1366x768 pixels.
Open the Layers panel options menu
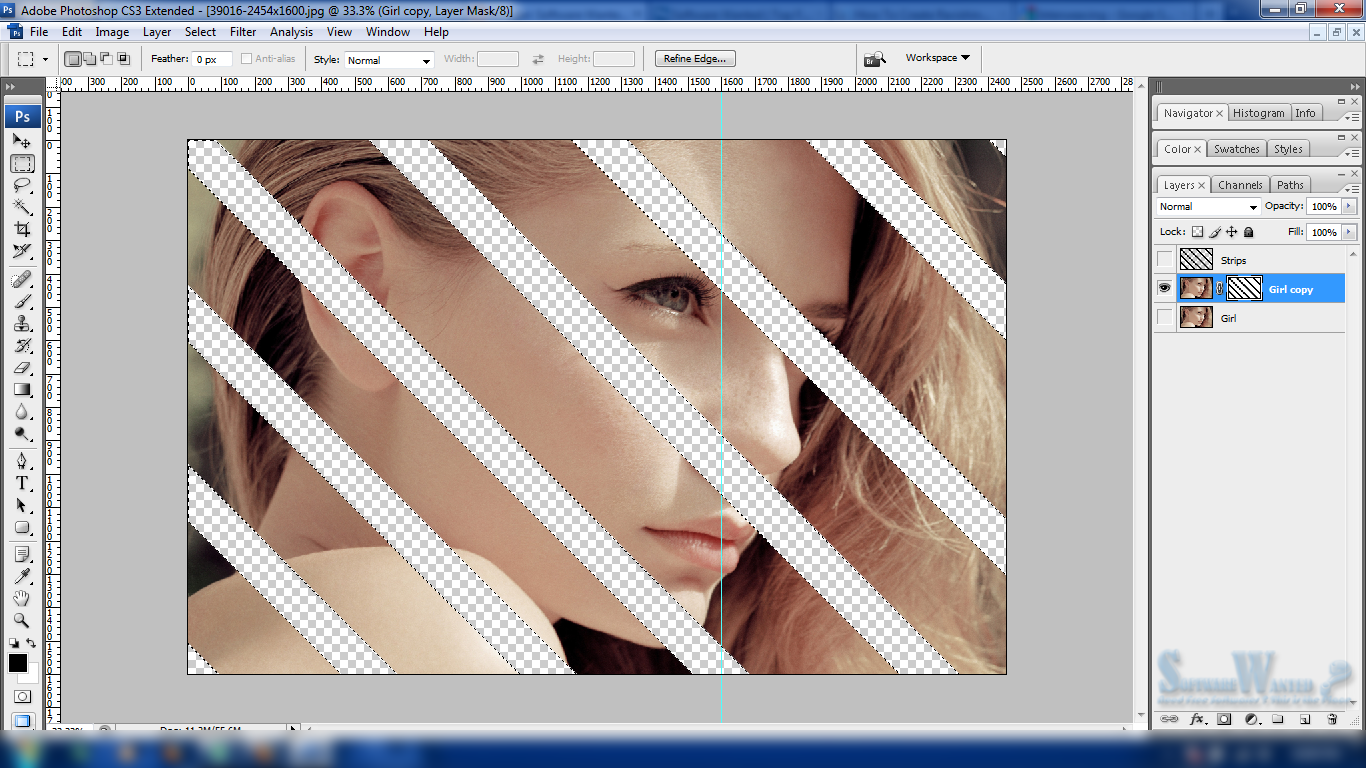click(1351, 189)
